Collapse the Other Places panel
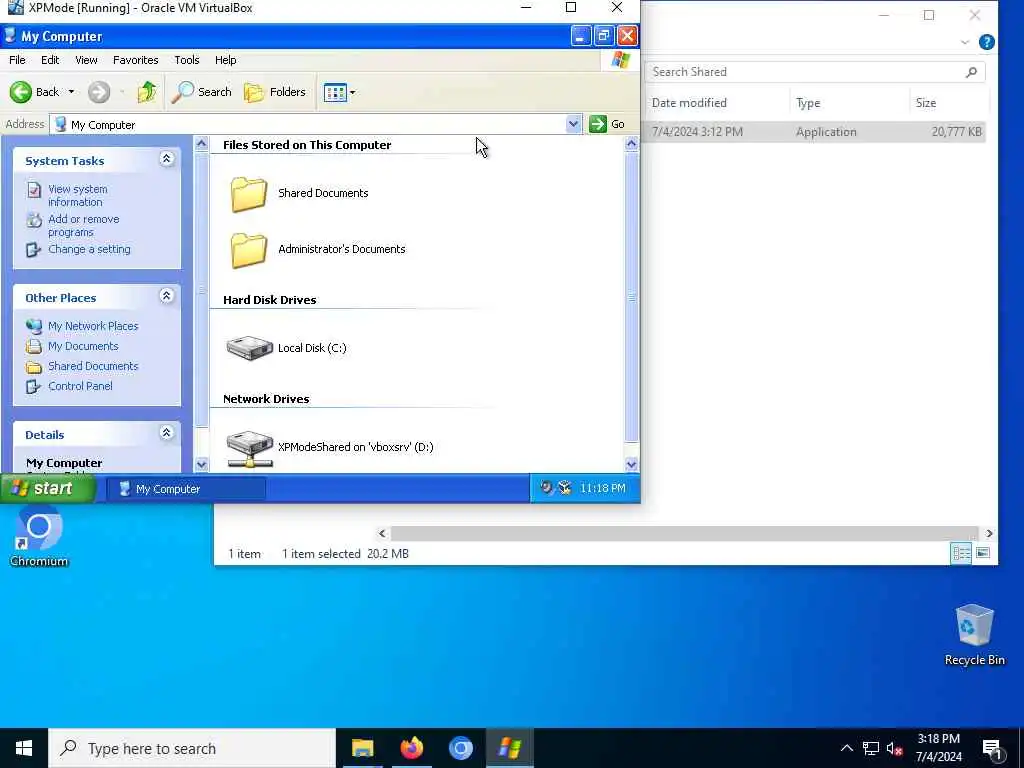 point(167,296)
